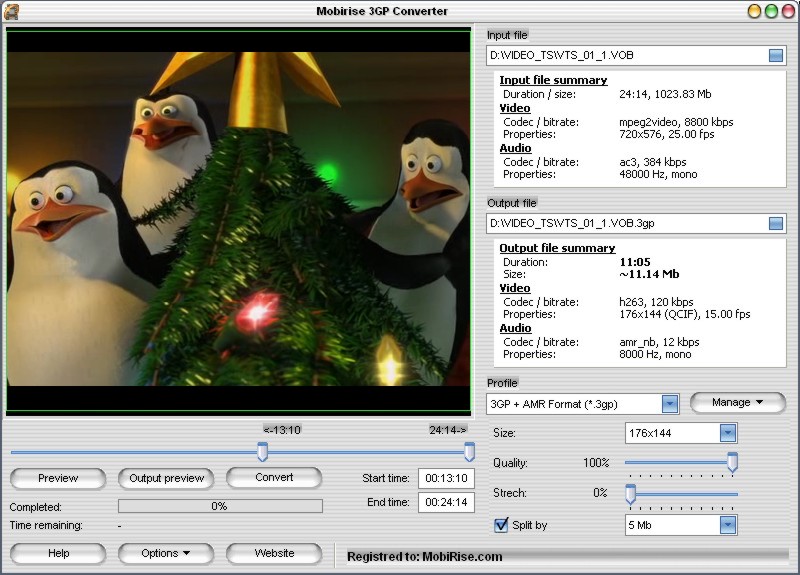Click the start position slider handle at 13:10
The height and width of the screenshot is (575, 800).
pyautogui.click(x=262, y=452)
